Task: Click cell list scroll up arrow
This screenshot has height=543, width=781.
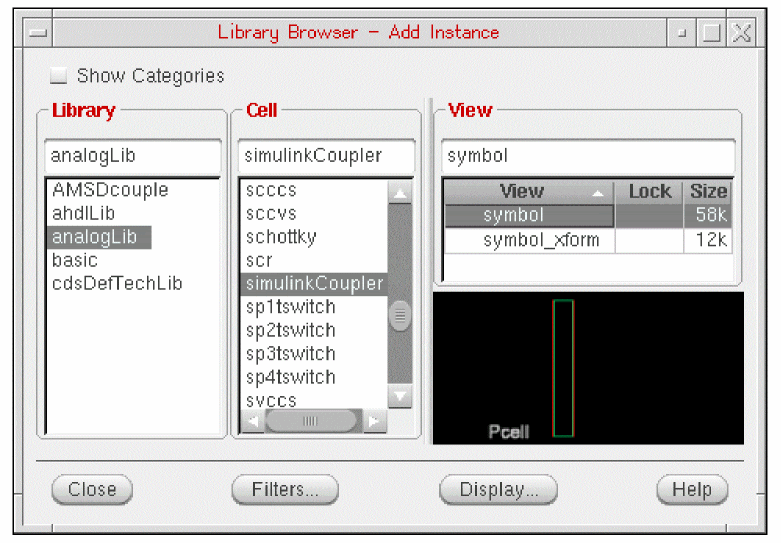Action: (x=400, y=192)
